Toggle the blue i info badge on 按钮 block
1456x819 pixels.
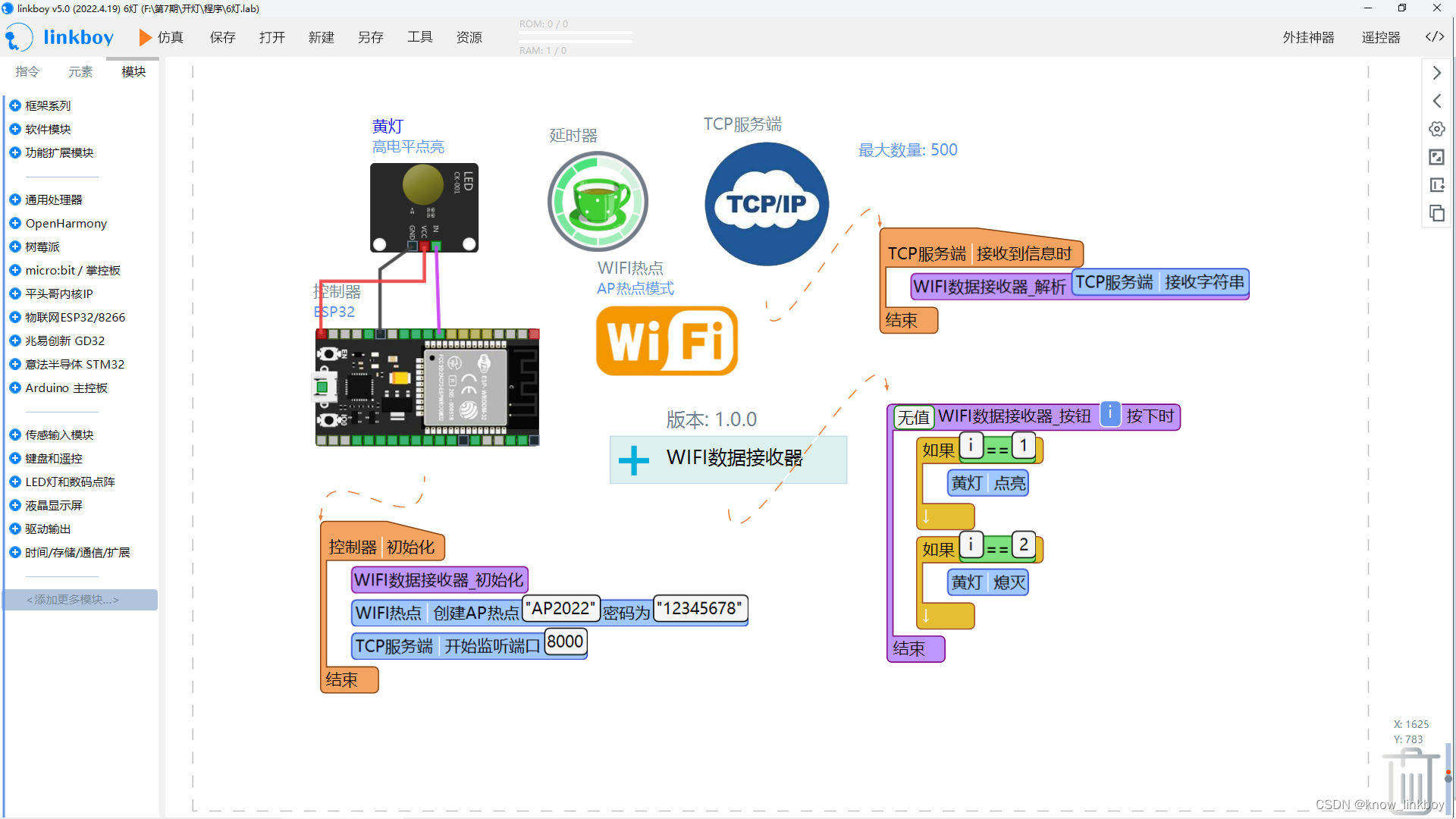tap(1110, 413)
